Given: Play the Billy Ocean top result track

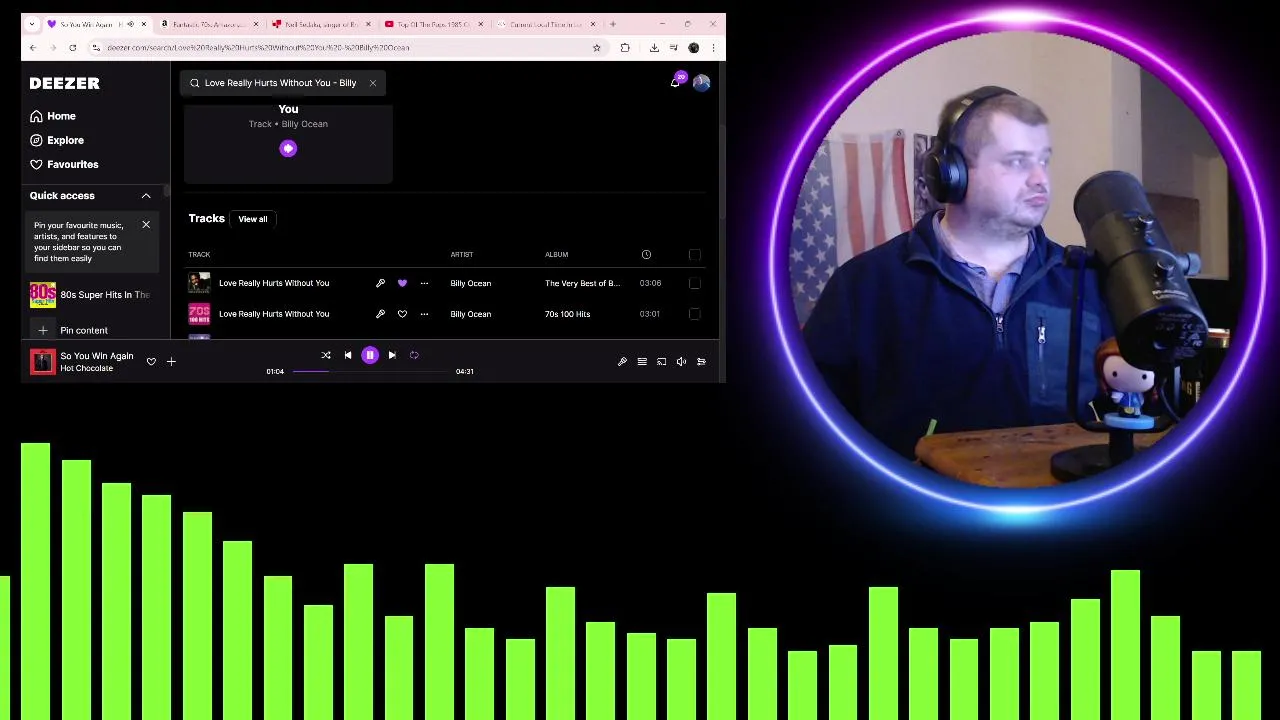Looking at the screenshot, I should [x=288, y=148].
